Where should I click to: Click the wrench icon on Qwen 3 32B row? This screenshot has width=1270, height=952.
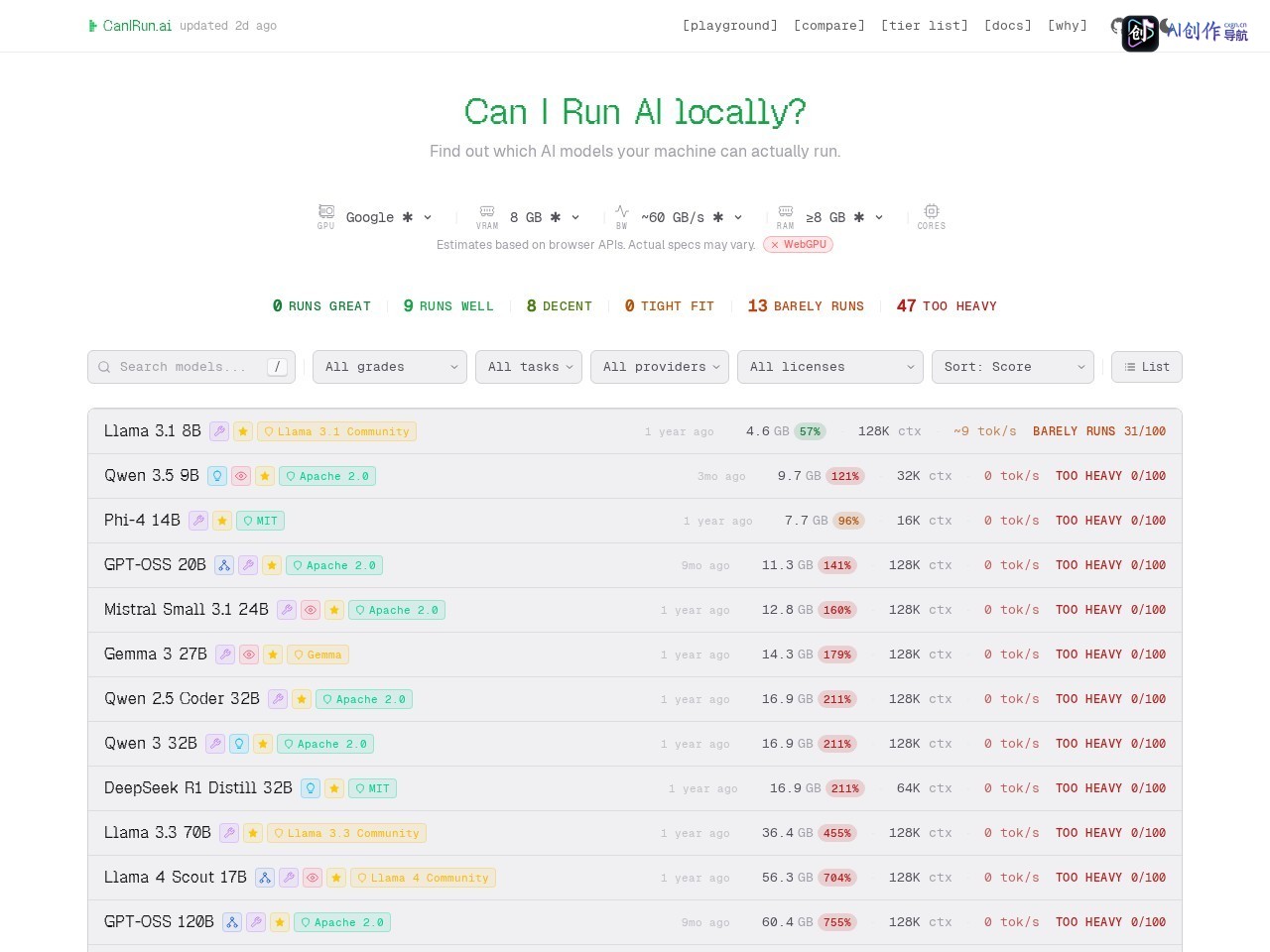215,744
